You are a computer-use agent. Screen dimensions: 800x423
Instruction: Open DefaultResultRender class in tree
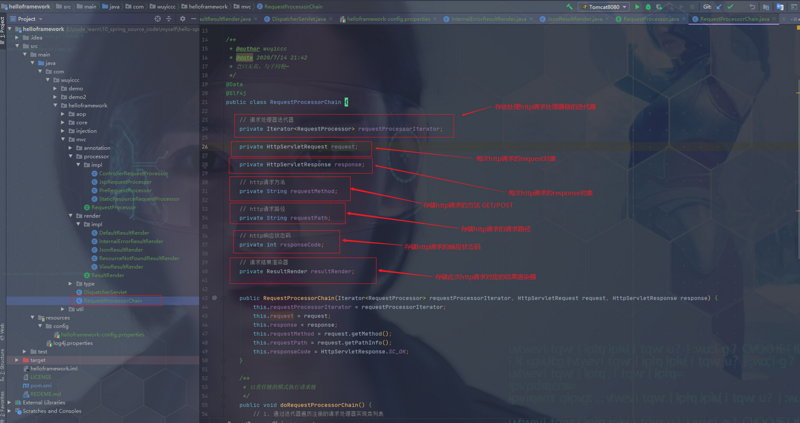click(124, 233)
